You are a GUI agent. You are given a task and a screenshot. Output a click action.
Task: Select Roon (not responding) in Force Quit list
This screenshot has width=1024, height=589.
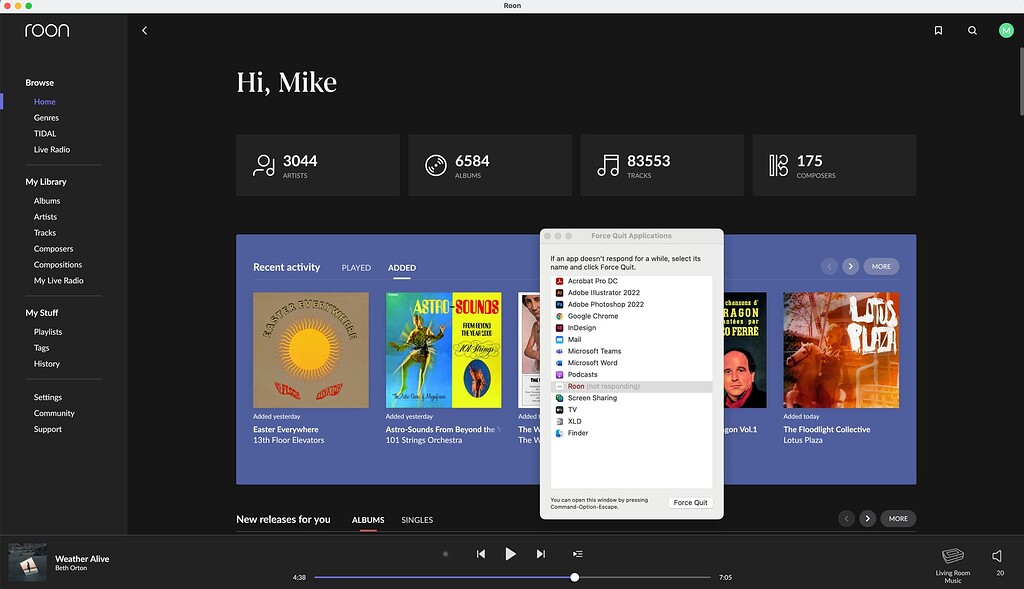[x=632, y=387]
